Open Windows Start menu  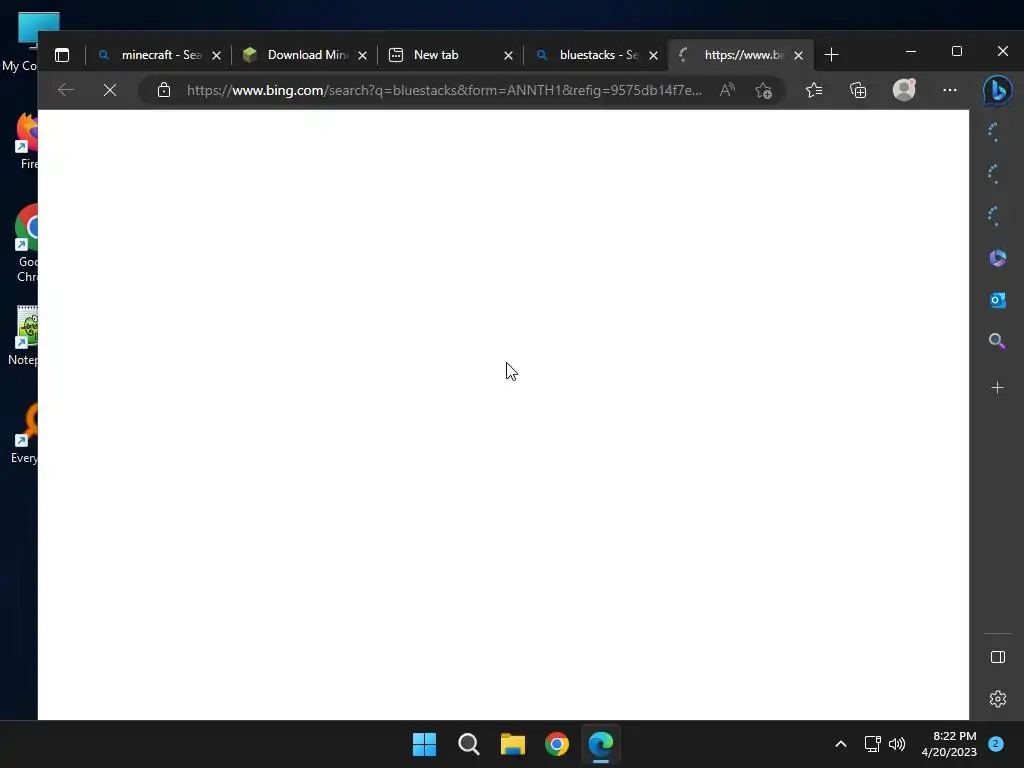[x=424, y=744]
